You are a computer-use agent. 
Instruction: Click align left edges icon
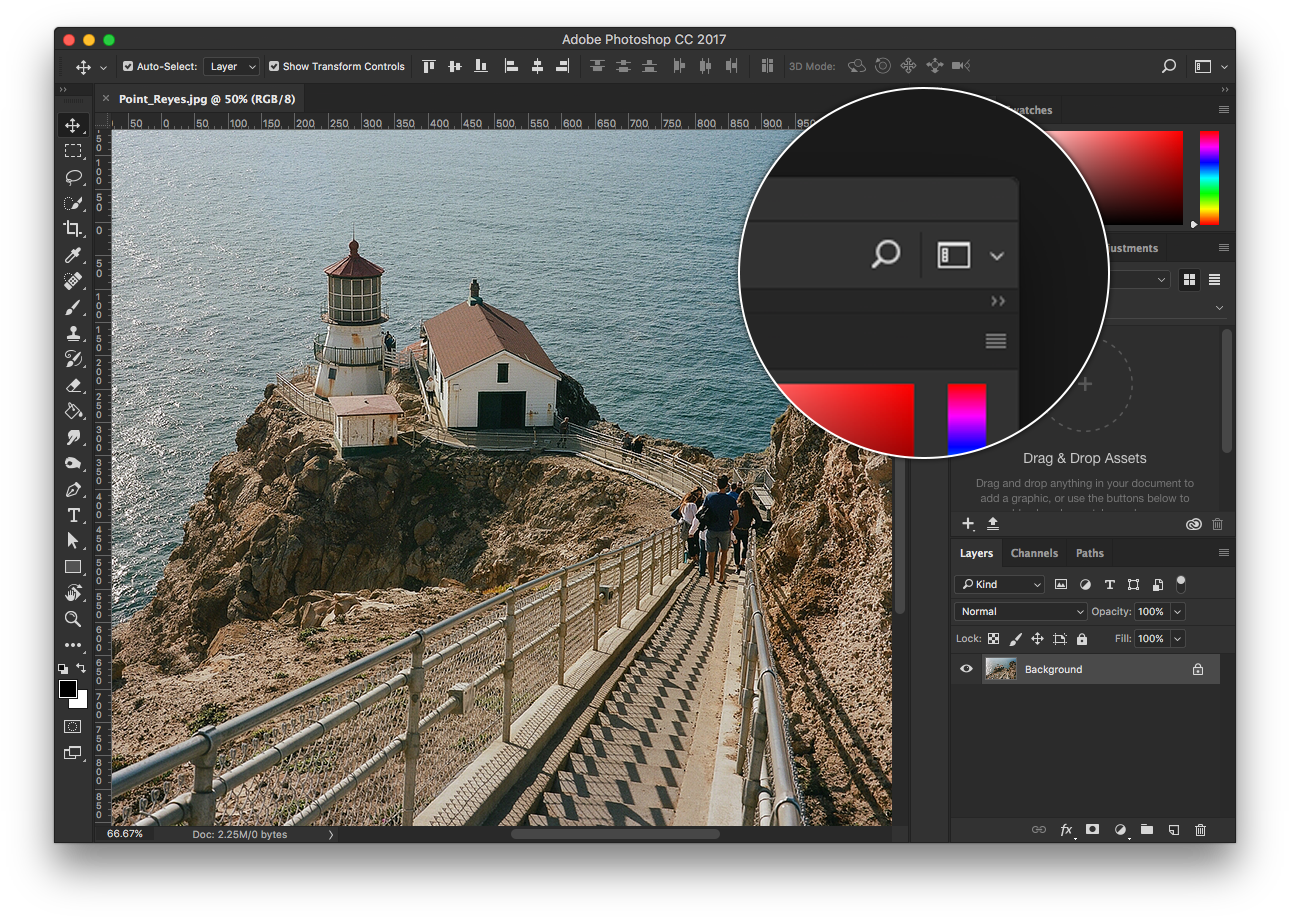pos(511,66)
